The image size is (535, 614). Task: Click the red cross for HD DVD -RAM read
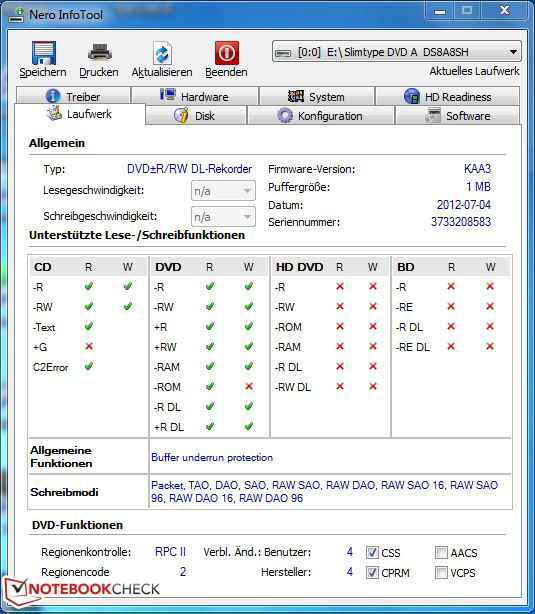tap(340, 347)
